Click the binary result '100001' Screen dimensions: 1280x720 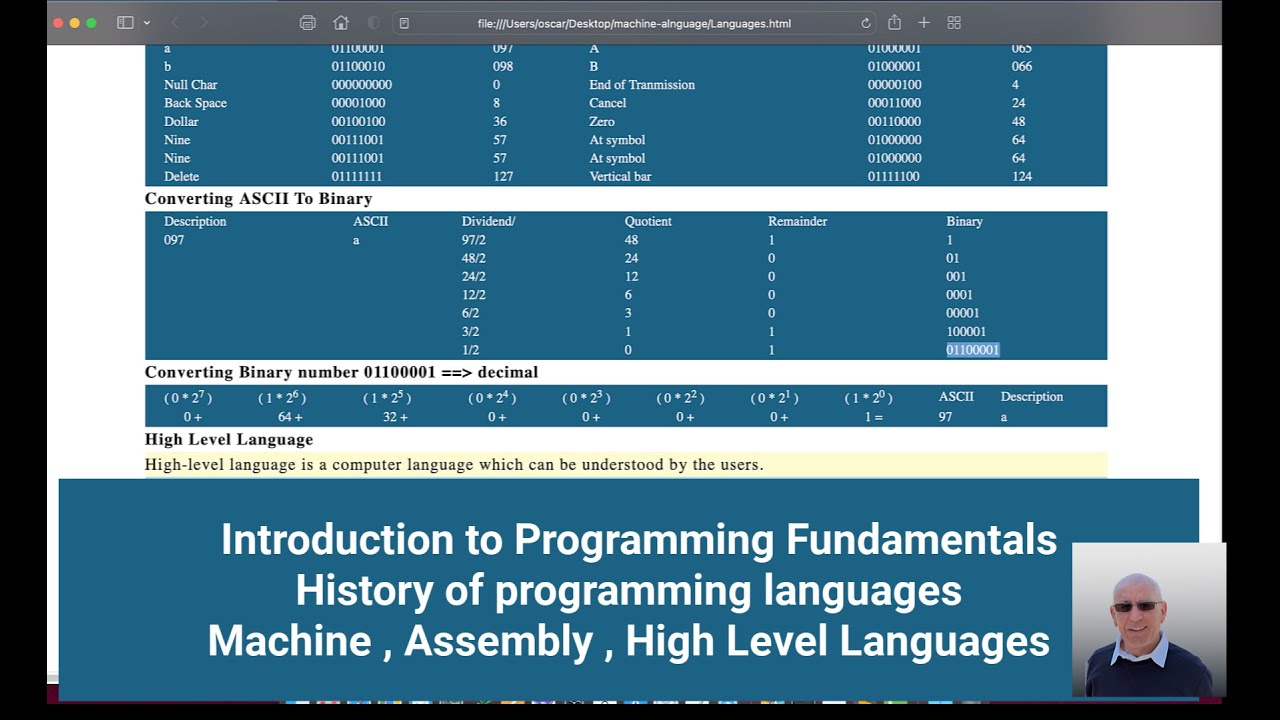(966, 331)
